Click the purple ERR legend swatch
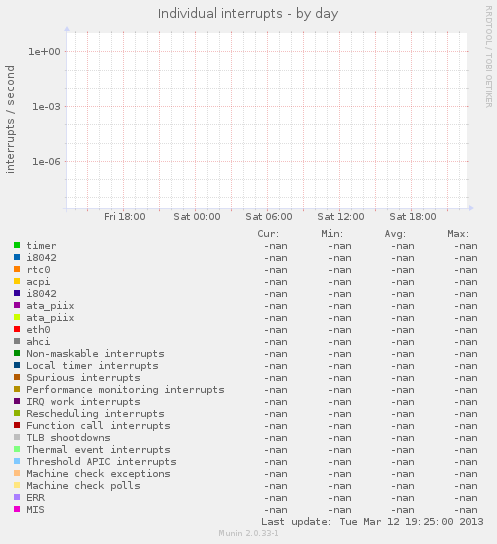The width and height of the screenshot is (497, 544). [17, 497]
